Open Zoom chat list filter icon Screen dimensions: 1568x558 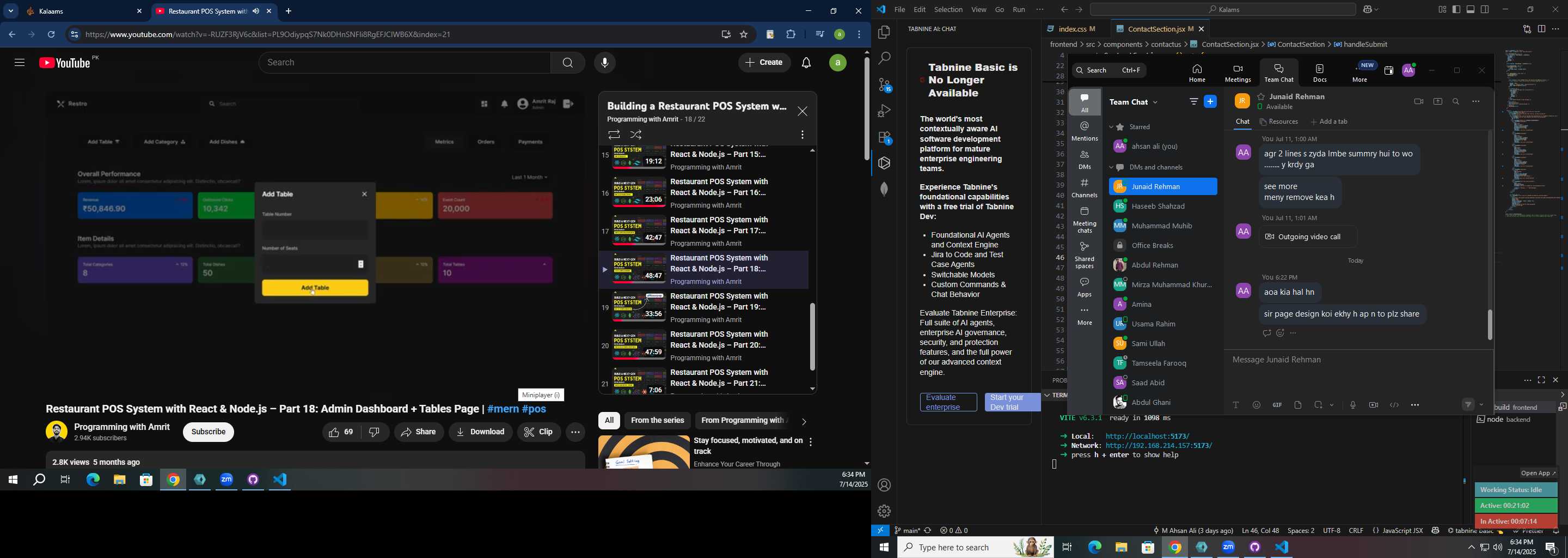[x=1193, y=102]
